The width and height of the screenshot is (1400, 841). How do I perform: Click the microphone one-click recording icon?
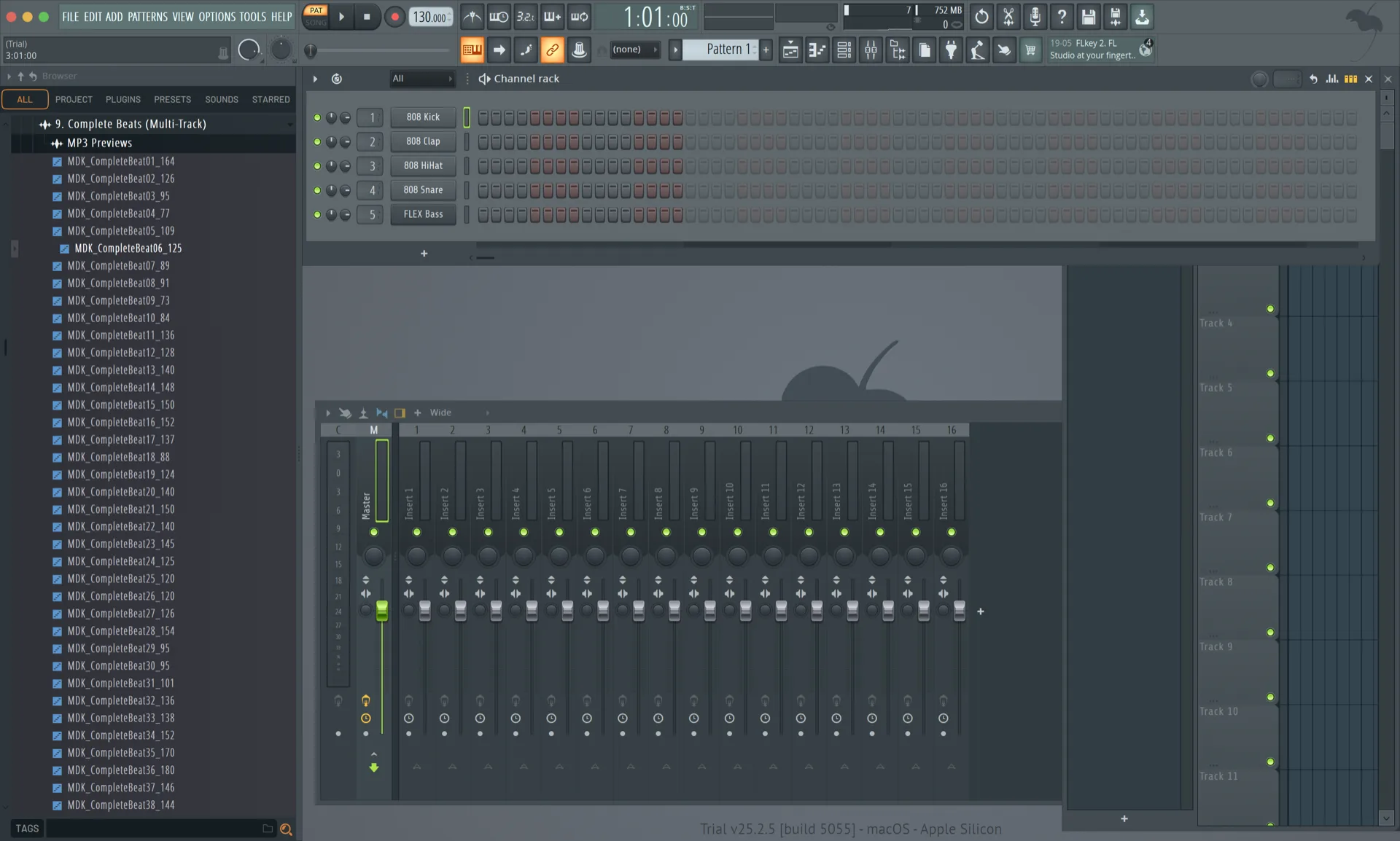pos(1035,16)
